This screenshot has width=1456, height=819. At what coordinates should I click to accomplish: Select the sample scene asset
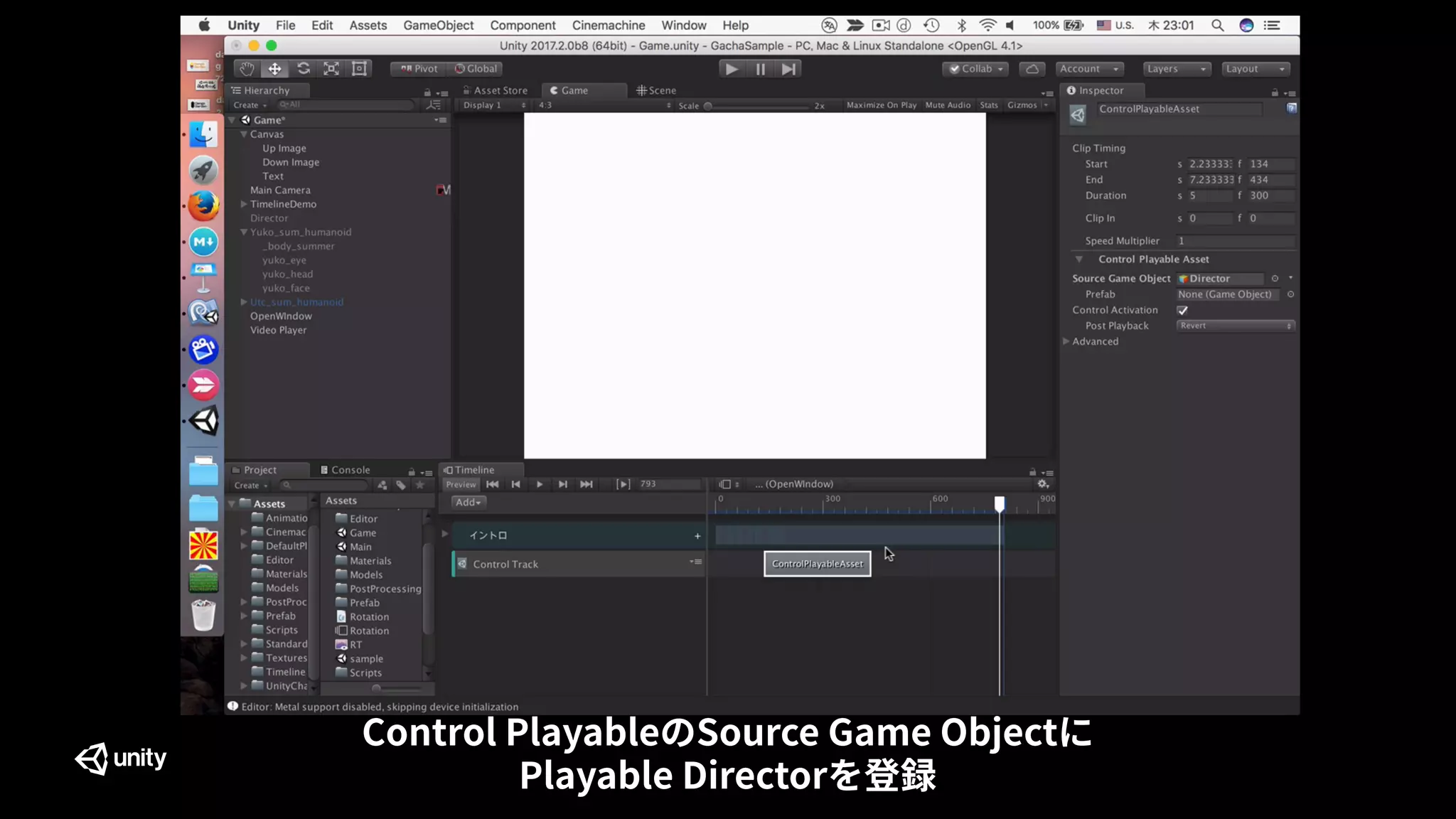(x=360, y=658)
